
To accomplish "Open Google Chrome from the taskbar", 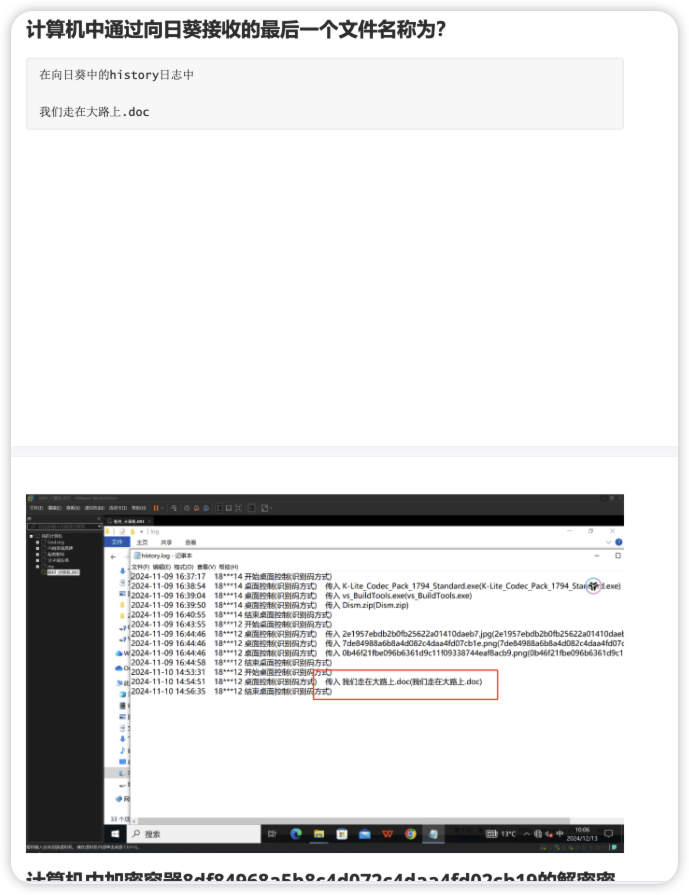I will [x=410, y=833].
